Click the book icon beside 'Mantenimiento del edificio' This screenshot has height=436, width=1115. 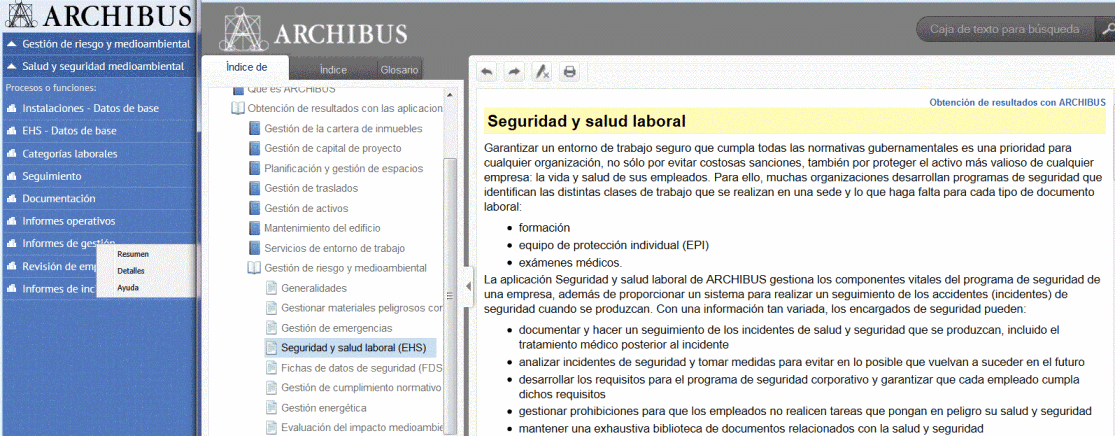[255, 228]
